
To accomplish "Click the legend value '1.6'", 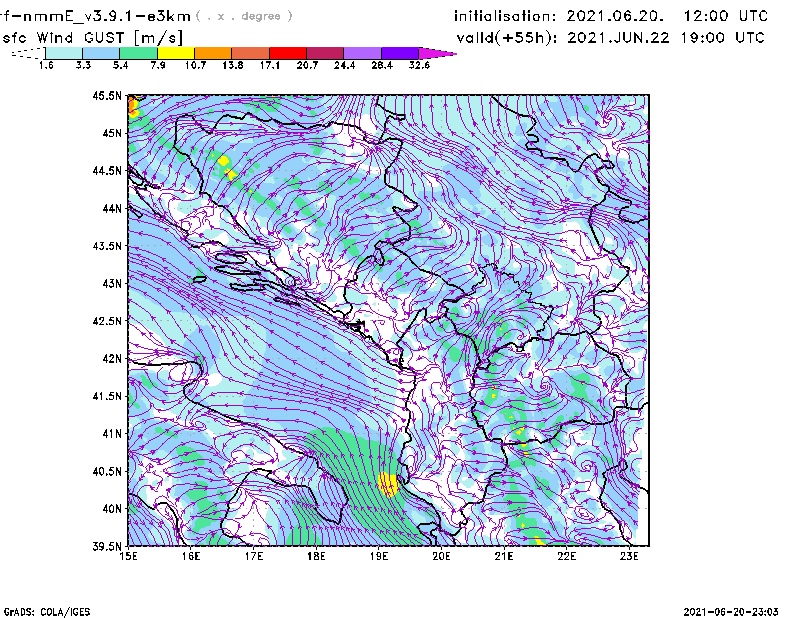I will 46,65.
